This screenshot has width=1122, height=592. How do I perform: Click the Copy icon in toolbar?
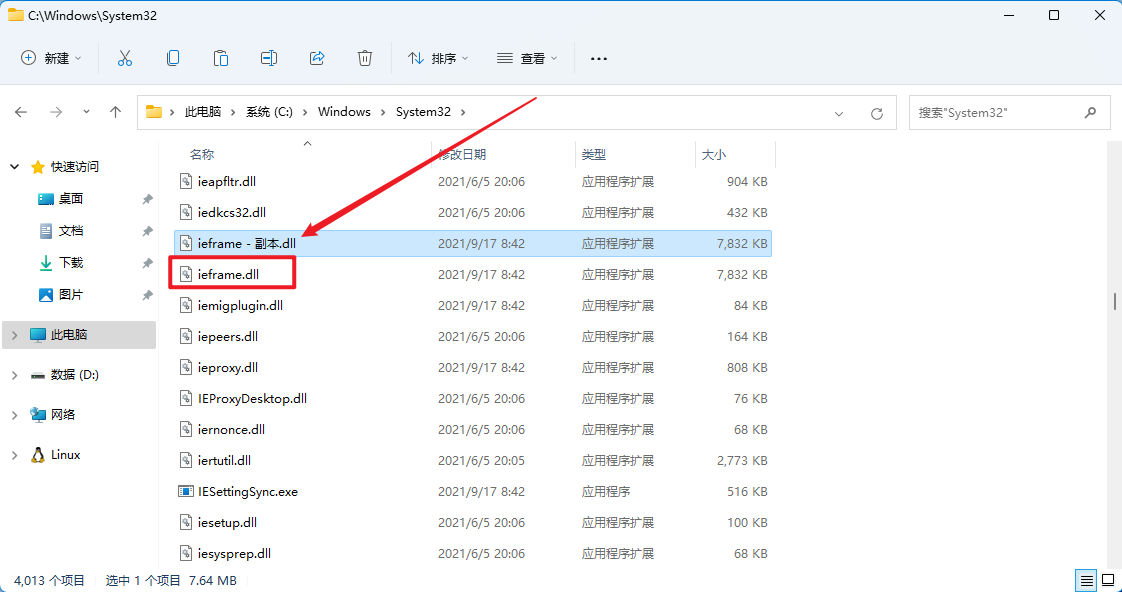pos(173,59)
